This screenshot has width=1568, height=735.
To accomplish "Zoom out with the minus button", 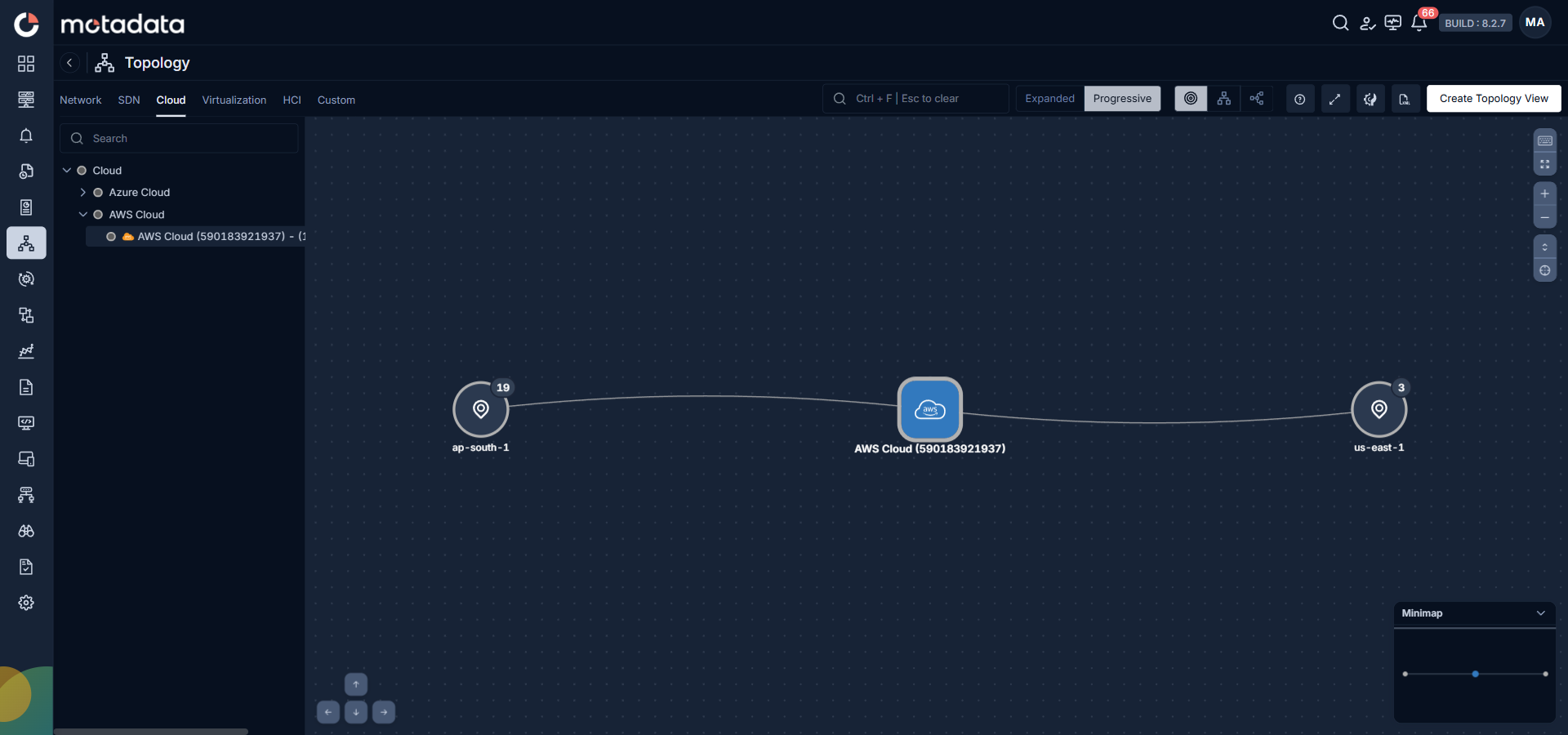I will click(1545, 218).
